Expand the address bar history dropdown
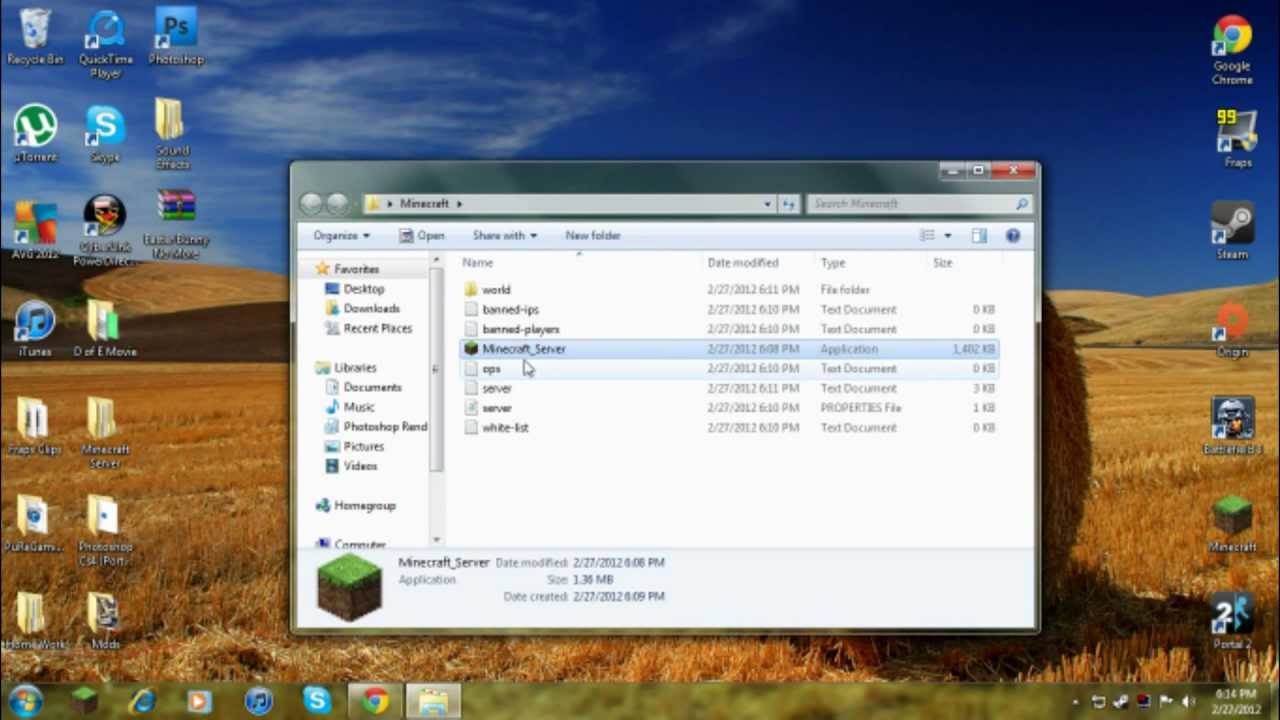Image resolution: width=1280 pixels, height=720 pixels. tap(767, 203)
